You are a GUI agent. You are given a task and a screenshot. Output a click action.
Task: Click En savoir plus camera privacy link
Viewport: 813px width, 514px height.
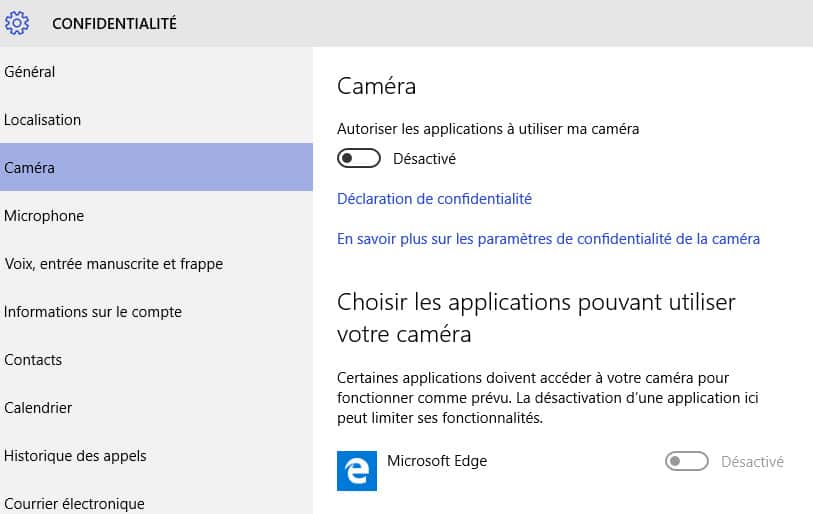(549, 239)
